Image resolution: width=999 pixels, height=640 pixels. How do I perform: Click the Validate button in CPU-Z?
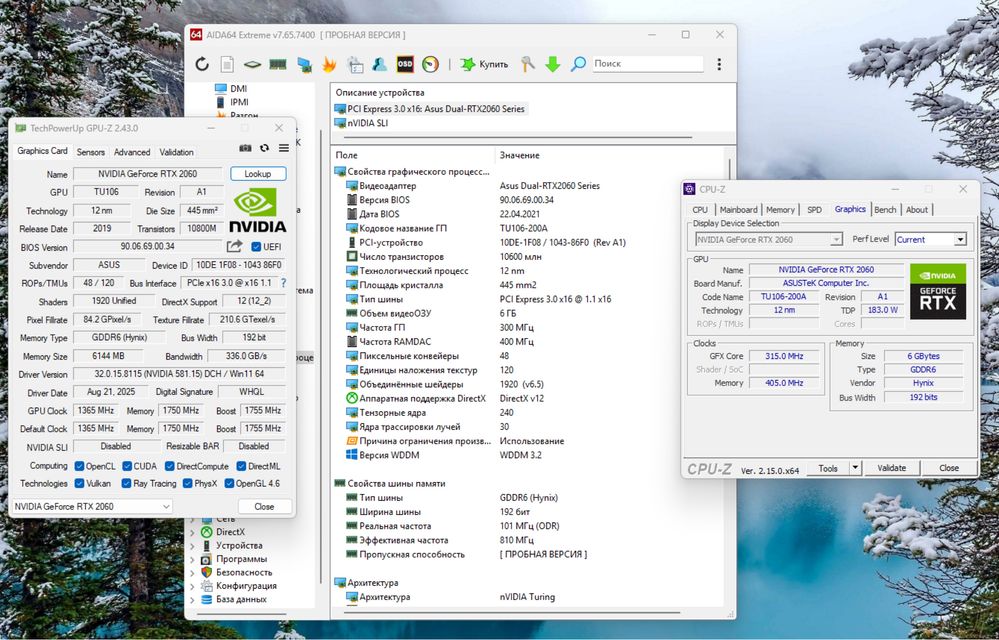coord(891,468)
